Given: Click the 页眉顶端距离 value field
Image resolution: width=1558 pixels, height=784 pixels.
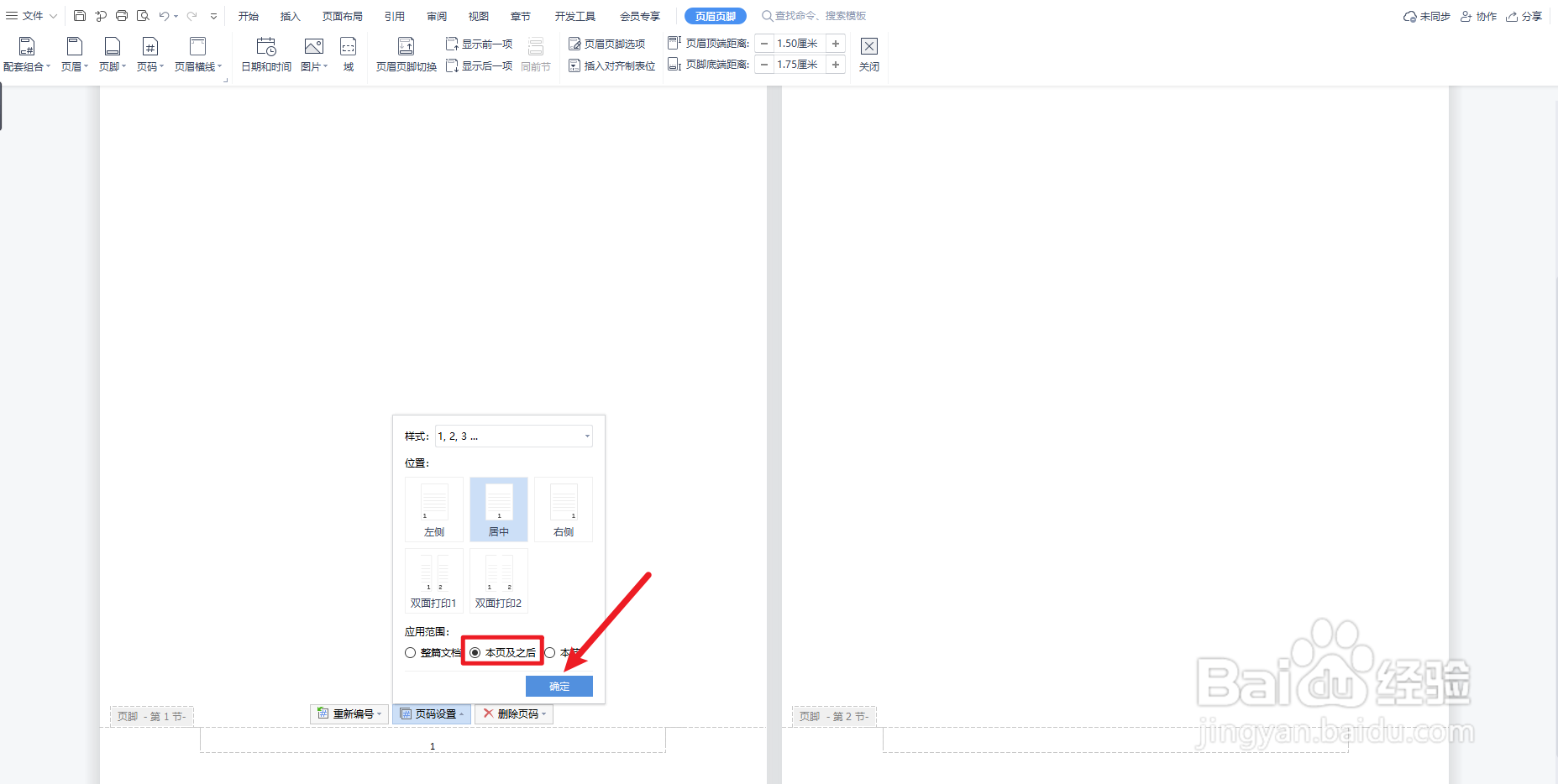Looking at the screenshot, I should pyautogui.click(x=800, y=44).
